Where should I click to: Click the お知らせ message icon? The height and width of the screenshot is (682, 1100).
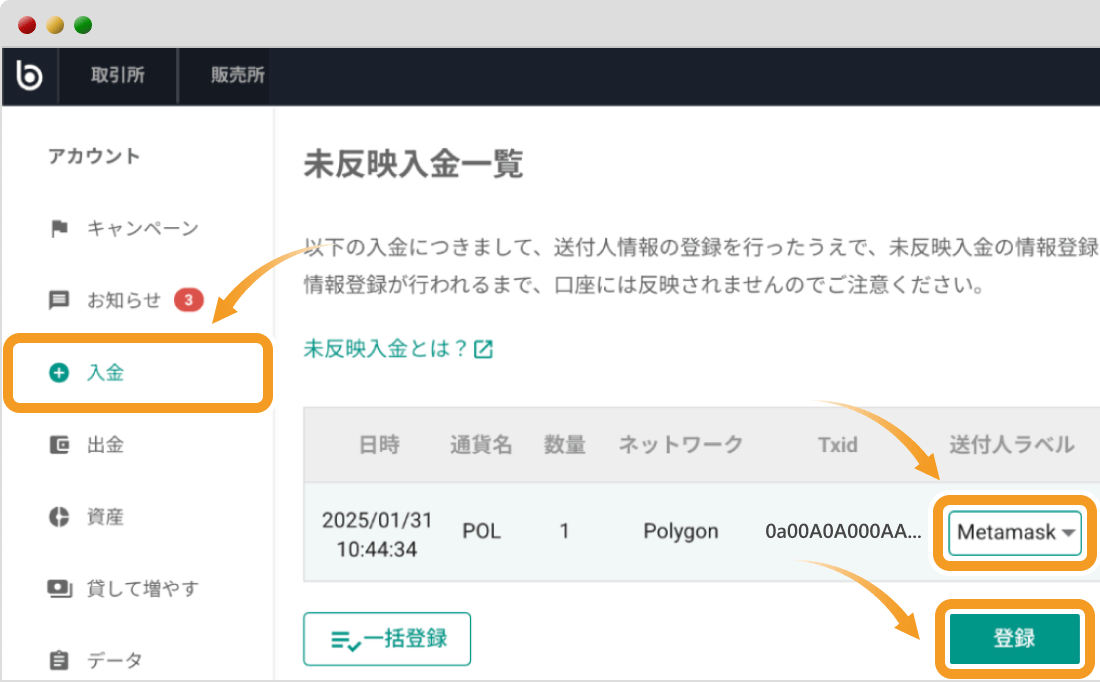59,300
